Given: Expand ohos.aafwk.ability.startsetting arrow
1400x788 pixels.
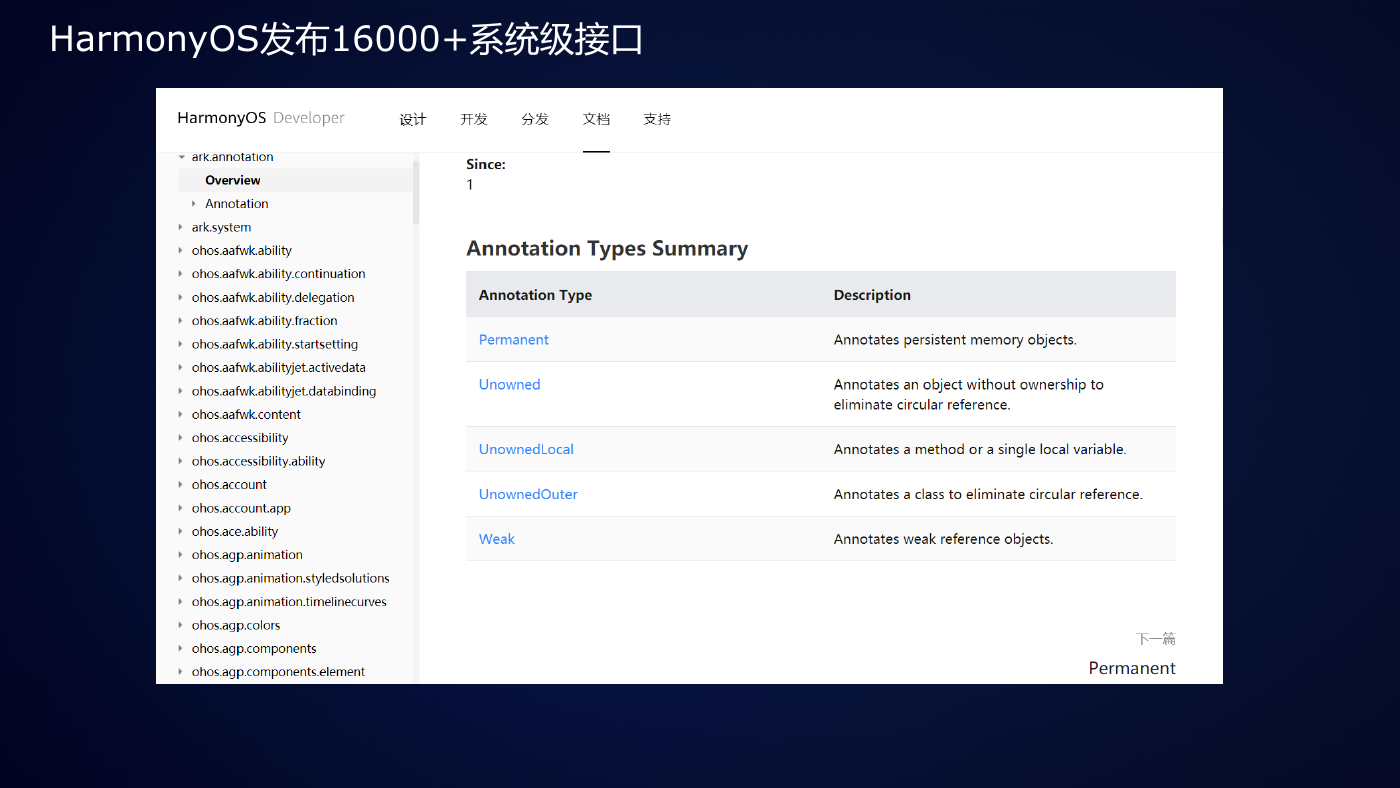Looking at the screenshot, I should pos(181,344).
